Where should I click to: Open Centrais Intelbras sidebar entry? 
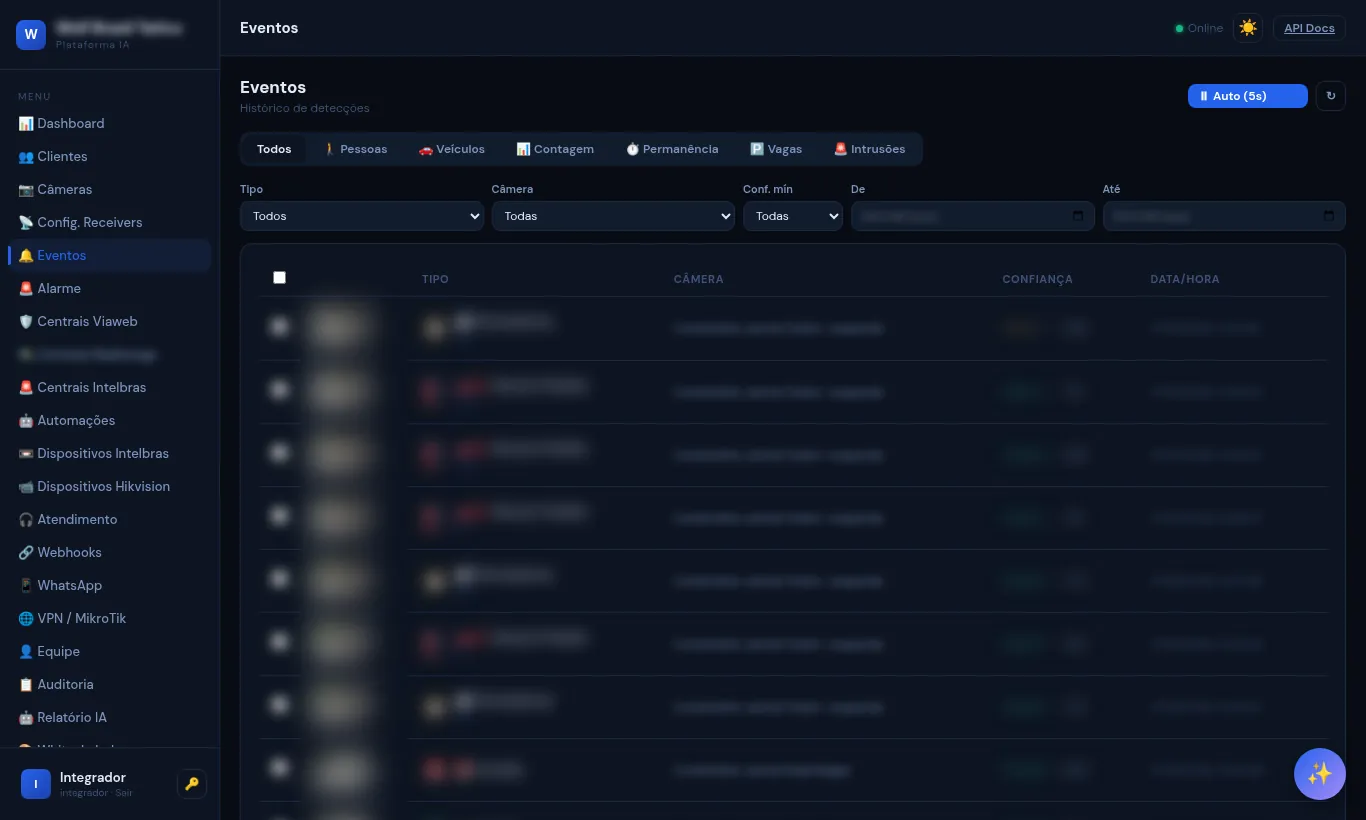[x=110, y=387]
